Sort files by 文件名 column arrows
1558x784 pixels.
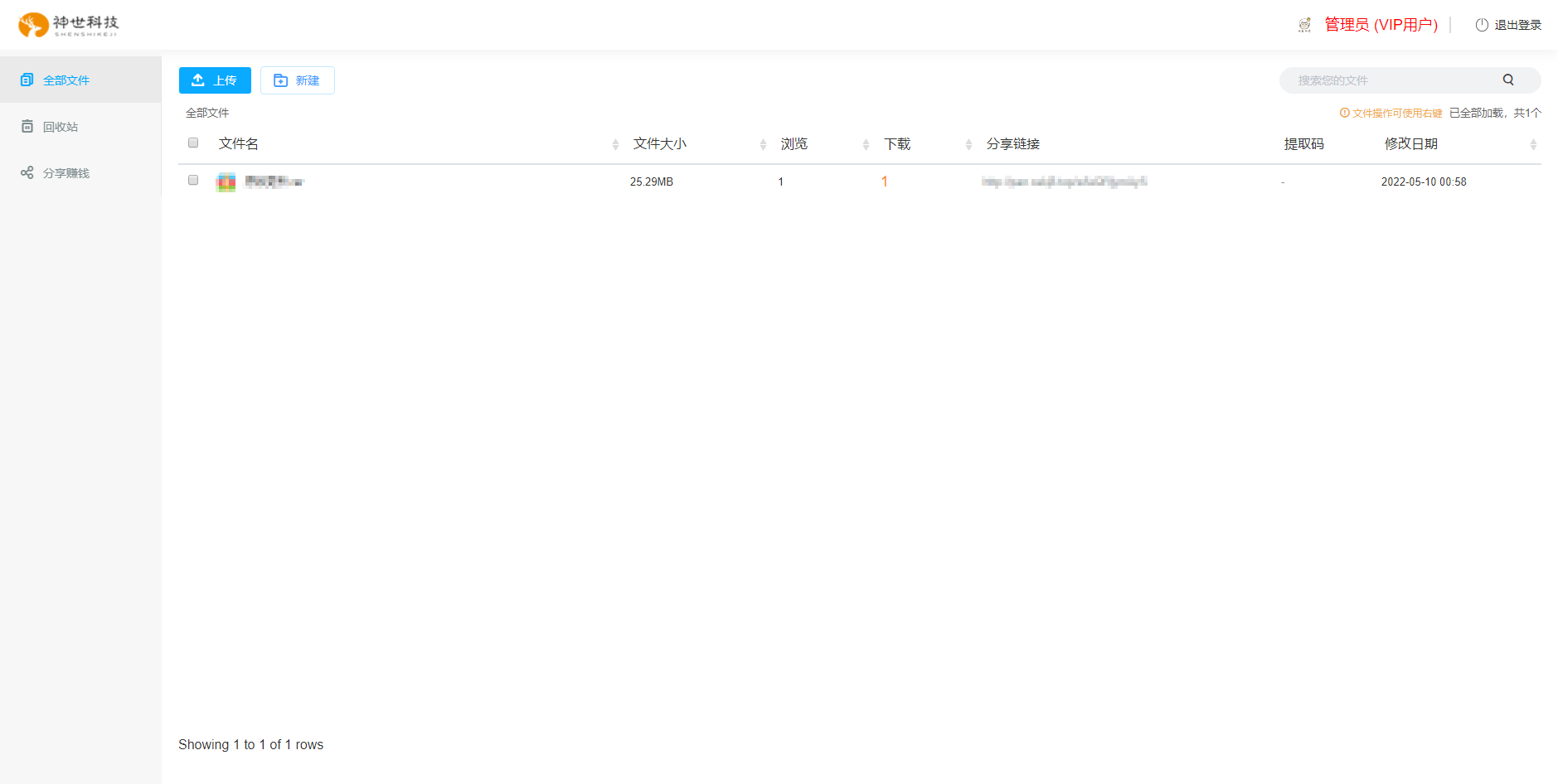coord(615,144)
